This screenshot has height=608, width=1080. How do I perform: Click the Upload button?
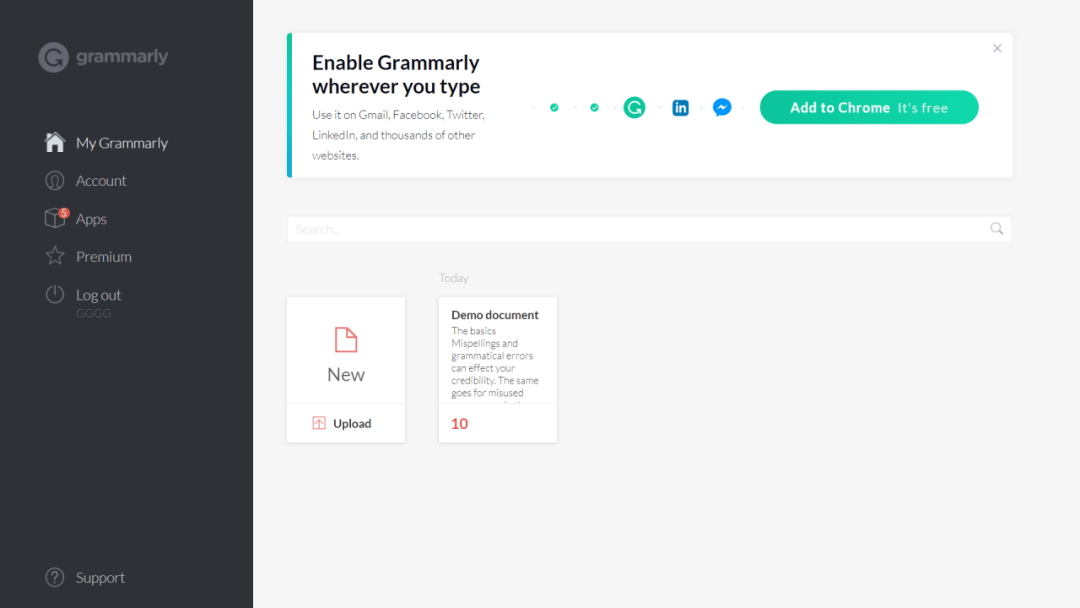(x=343, y=423)
